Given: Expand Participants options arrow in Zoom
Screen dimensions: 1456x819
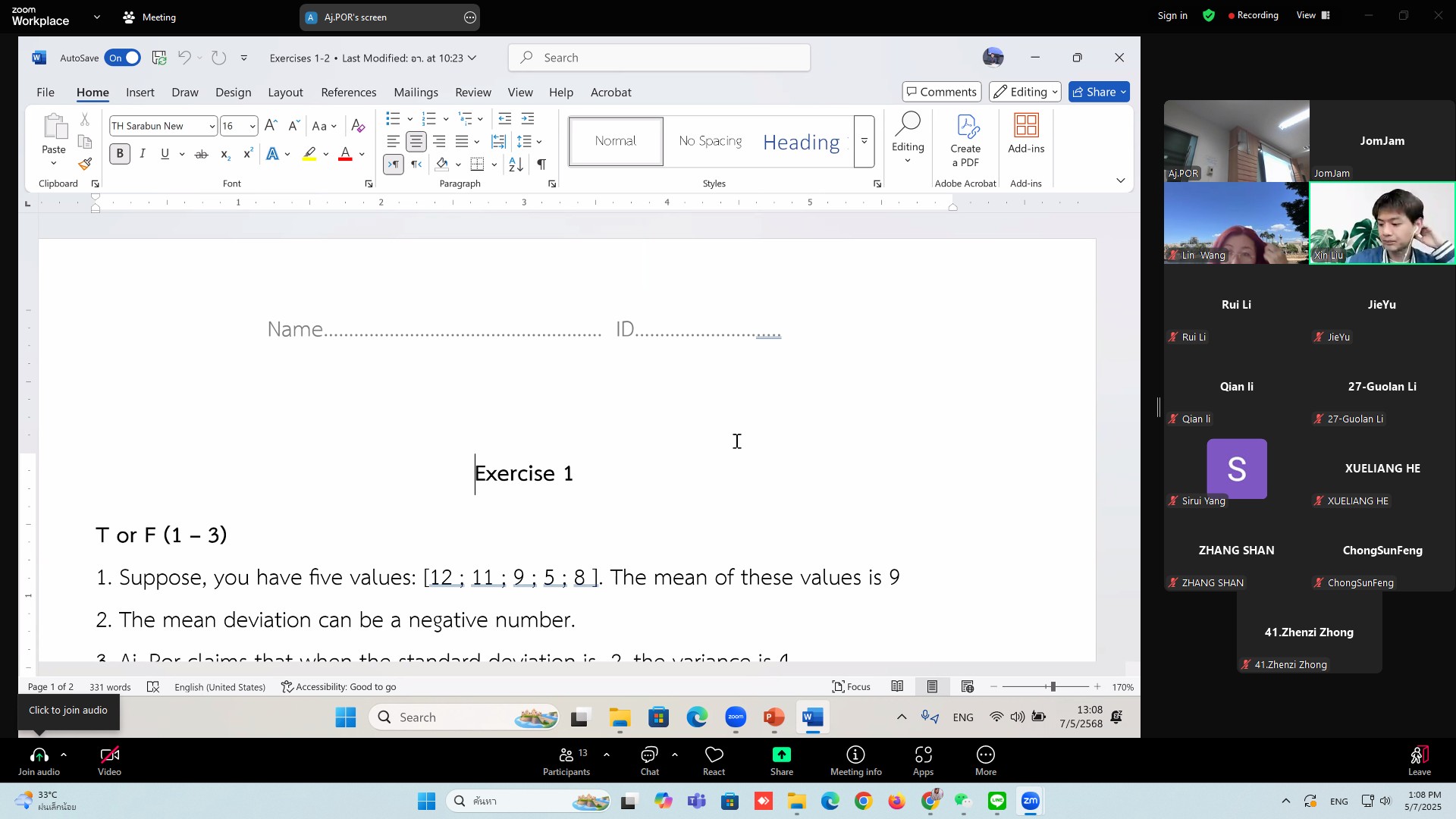Looking at the screenshot, I should [606, 754].
